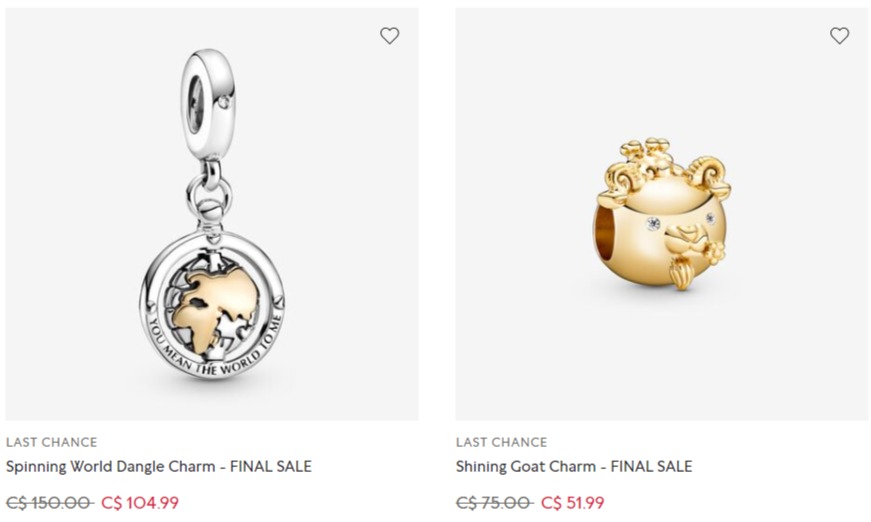Click the flower tuft on the goat's head

click(649, 153)
